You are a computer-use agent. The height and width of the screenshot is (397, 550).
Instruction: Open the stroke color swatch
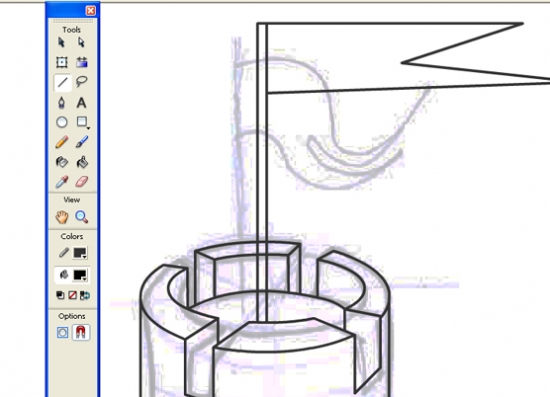pyautogui.click(x=80, y=253)
